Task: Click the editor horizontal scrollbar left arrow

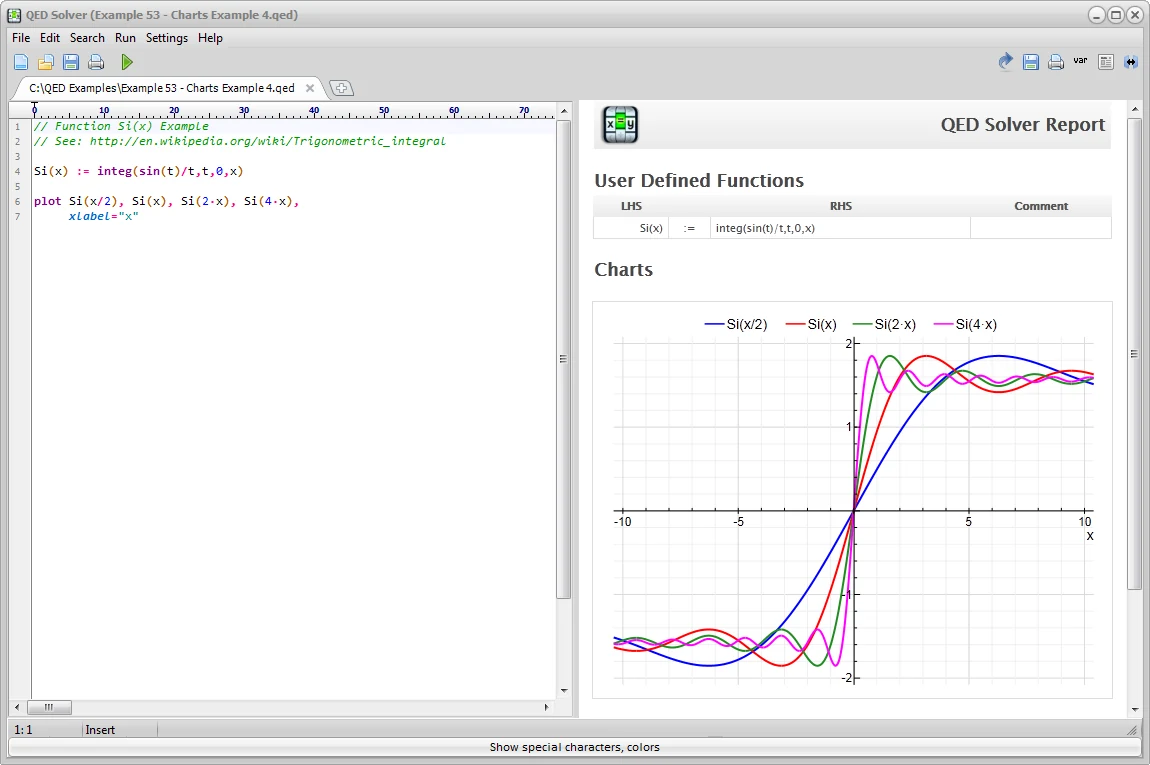Action: [x=17, y=708]
